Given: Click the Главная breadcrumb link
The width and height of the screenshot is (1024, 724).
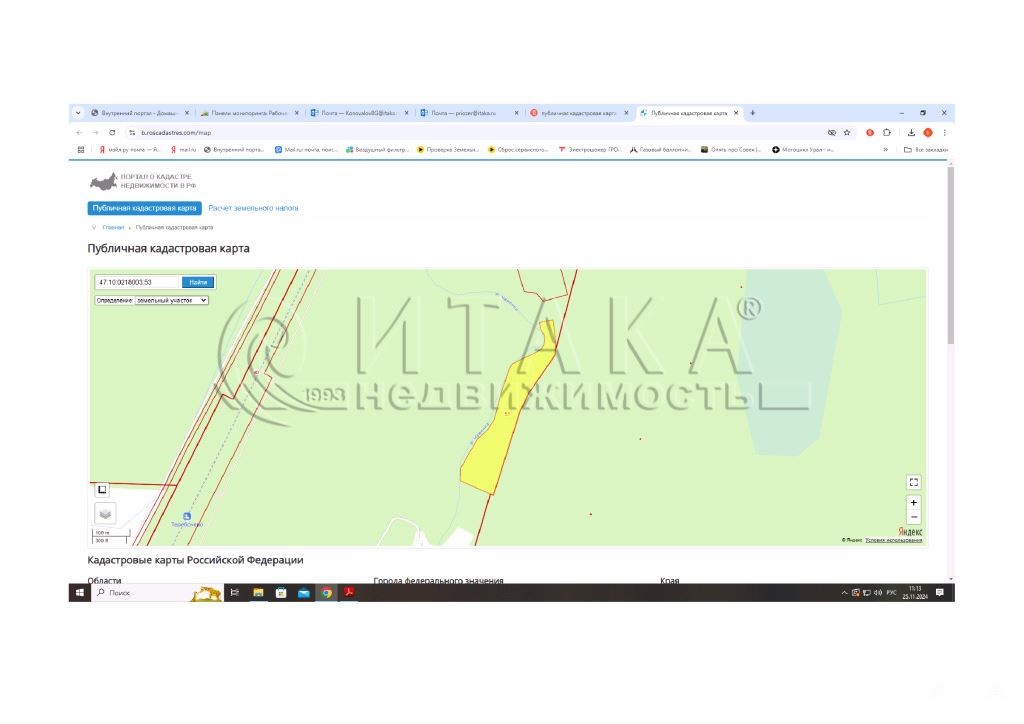Looking at the screenshot, I should click(x=113, y=227).
